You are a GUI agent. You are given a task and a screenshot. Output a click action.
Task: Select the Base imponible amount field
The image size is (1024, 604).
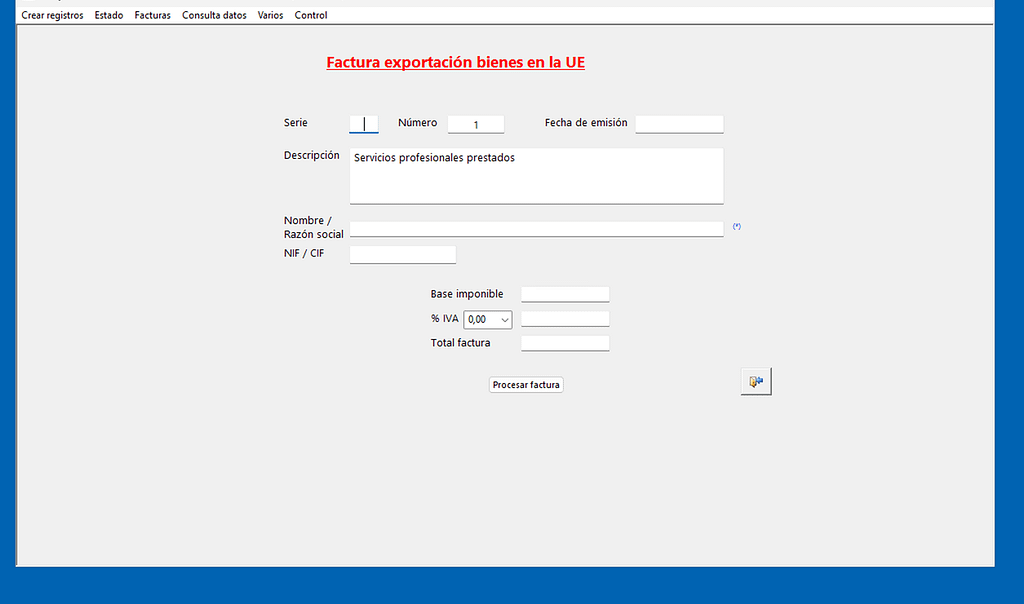click(565, 294)
